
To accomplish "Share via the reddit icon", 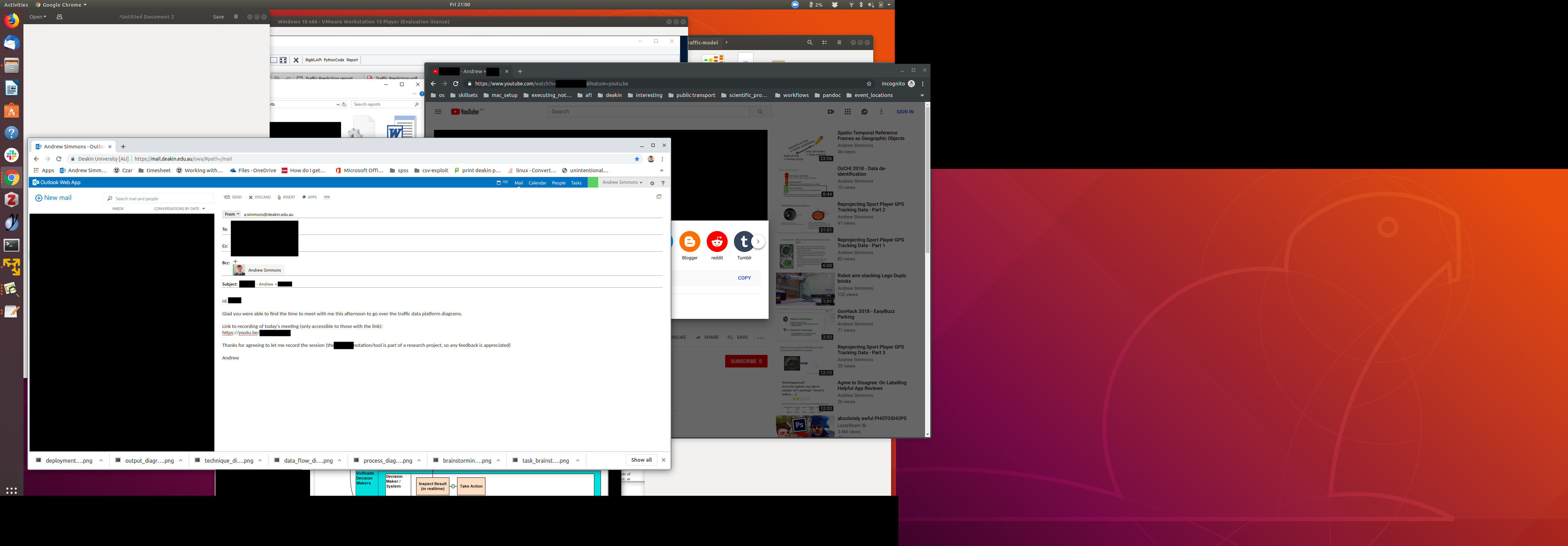I will [x=717, y=242].
